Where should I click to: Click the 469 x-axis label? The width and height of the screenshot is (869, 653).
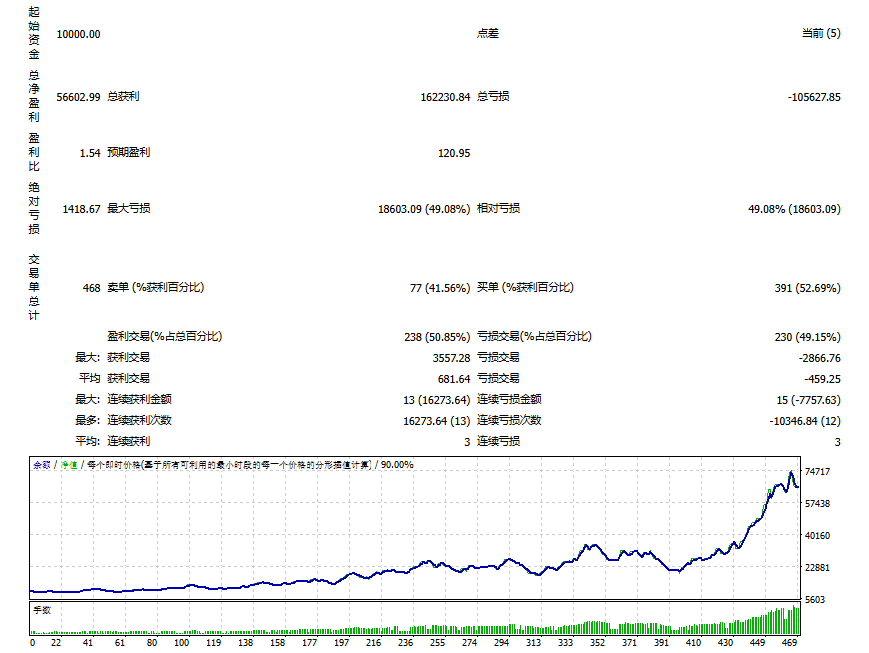[x=789, y=643]
